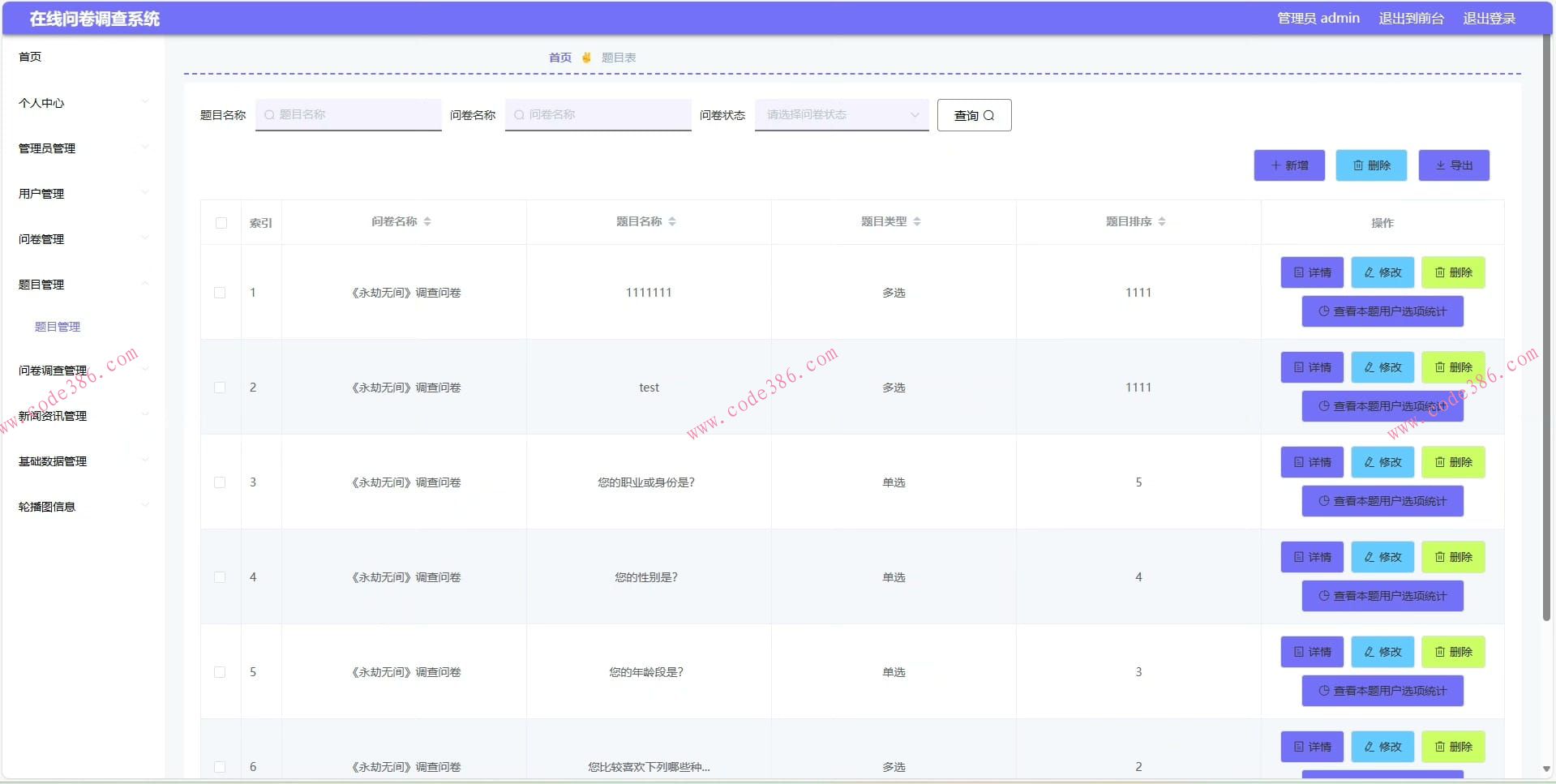The width and height of the screenshot is (1556, 784).
Task: Click the magnifier icon in the 查询 button
Action: (x=988, y=115)
